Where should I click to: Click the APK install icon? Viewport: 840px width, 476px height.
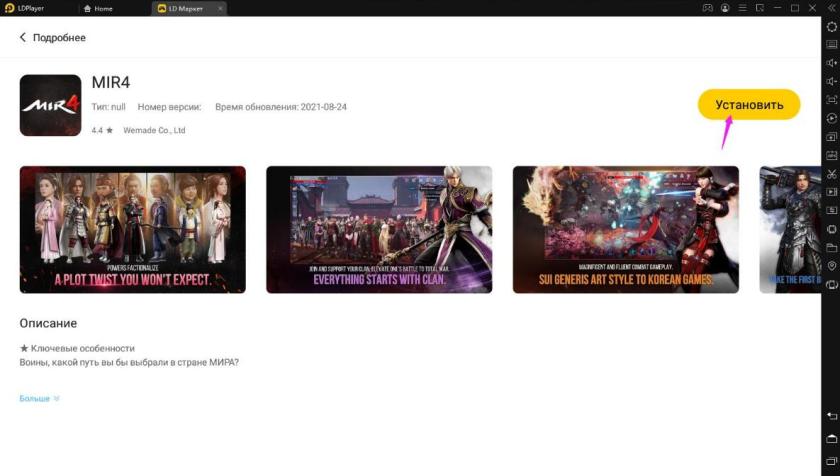831,155
